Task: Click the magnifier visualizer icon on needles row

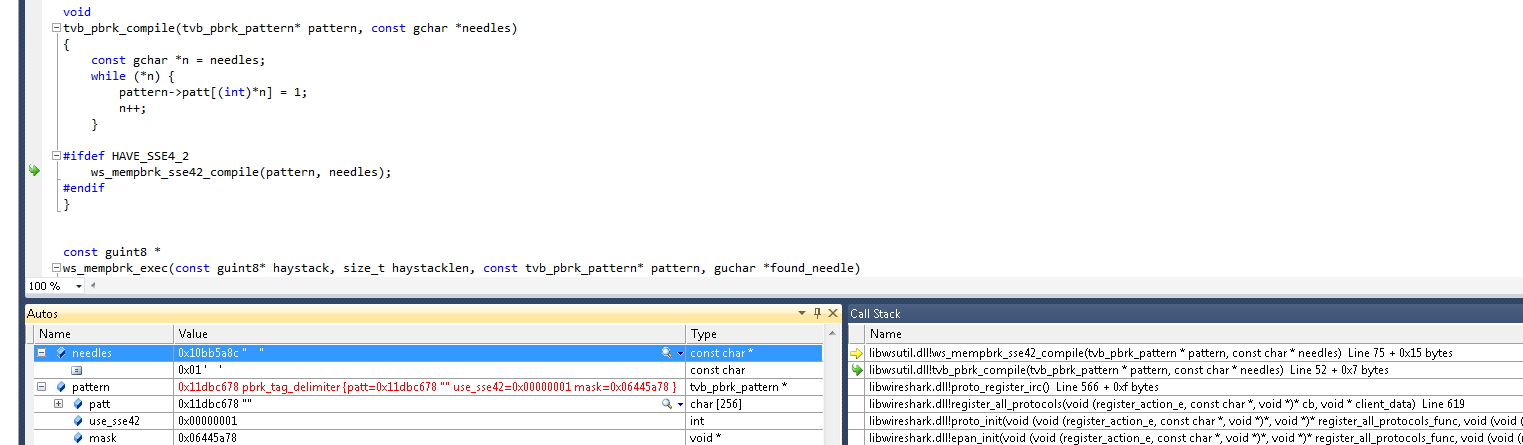Action: [667, 353]
